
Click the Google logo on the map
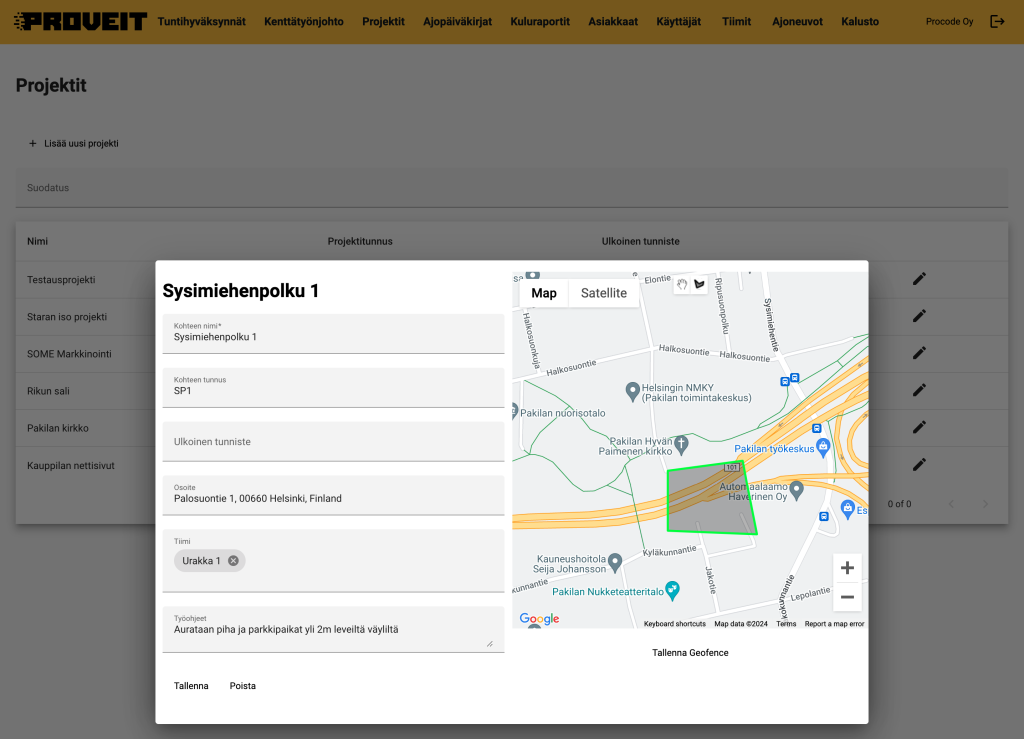point(539,618)
